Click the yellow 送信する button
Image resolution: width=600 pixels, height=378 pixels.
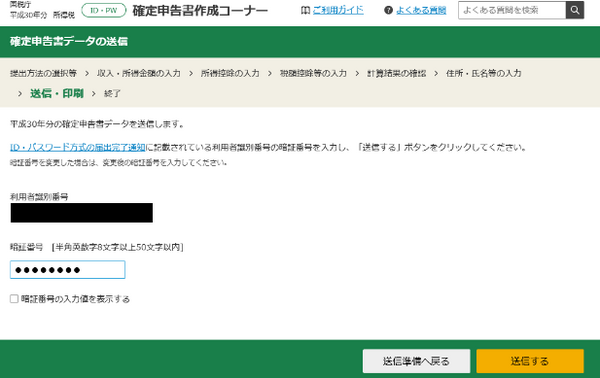coord(530,361)
